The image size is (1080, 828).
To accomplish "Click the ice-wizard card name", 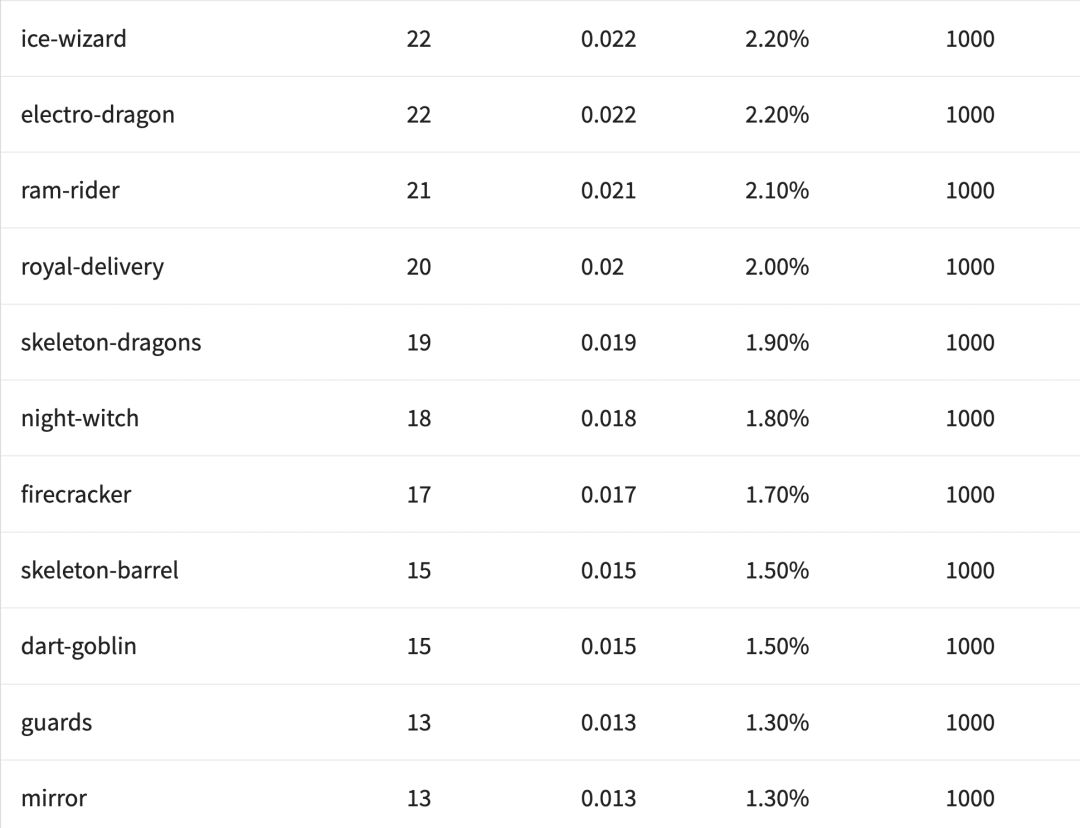I will coord(74,39).
